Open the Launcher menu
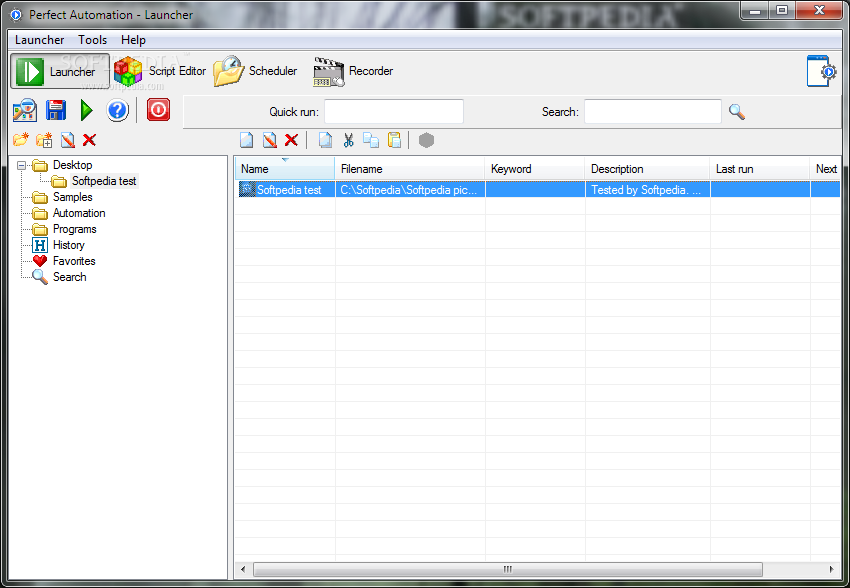The image size is (850, 588). 40,40
